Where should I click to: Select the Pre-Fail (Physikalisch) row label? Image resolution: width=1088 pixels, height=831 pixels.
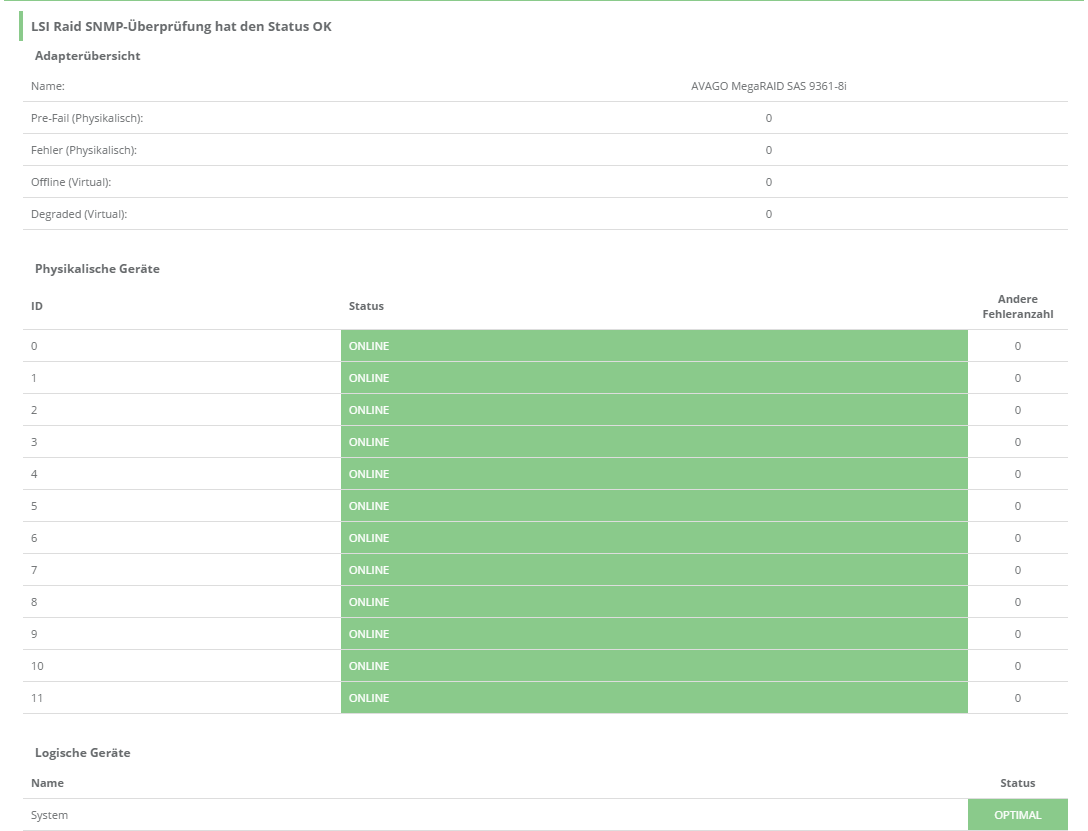pyautogui.click(x=87, y=118)
